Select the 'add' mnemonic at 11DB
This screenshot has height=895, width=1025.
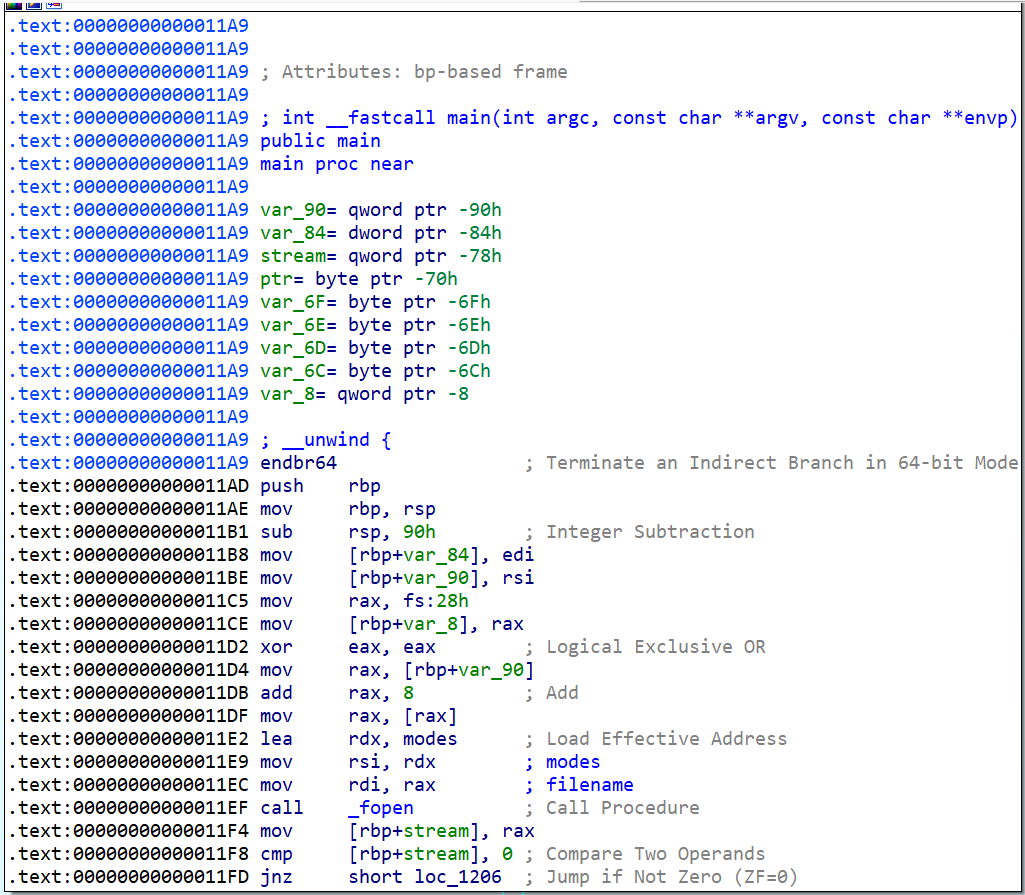pos(277,693)
